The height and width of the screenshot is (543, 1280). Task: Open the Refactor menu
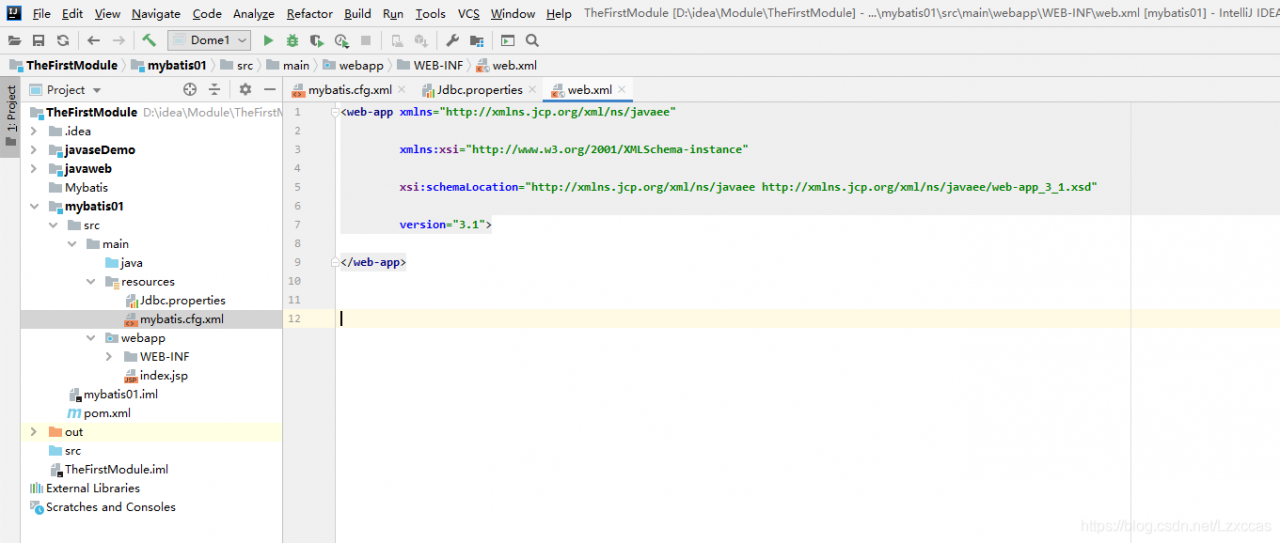pyautogui.click(x=310, y=14)
